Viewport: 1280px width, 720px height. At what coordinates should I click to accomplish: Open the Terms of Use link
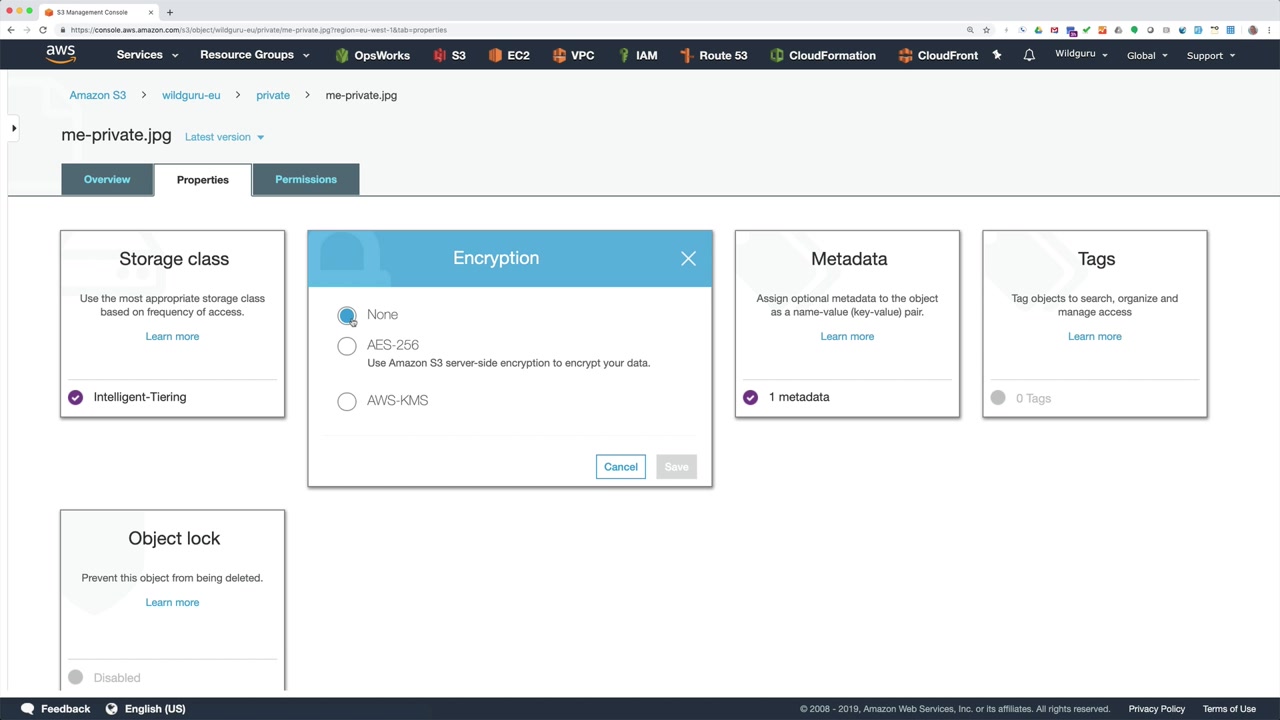pyautogui.click(x=1229, y=709)
